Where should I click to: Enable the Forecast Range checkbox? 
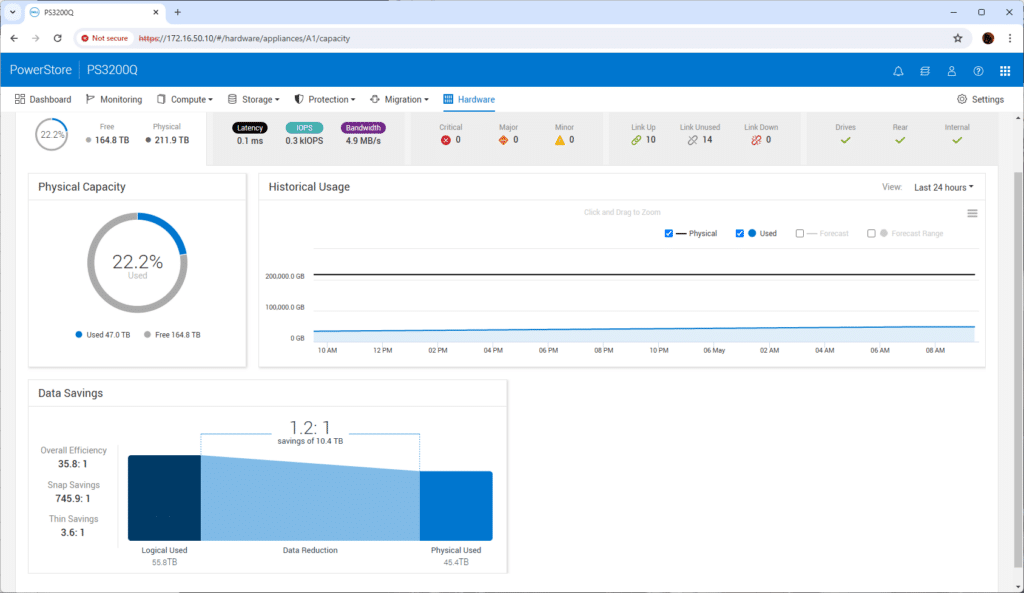click(871, 233)
